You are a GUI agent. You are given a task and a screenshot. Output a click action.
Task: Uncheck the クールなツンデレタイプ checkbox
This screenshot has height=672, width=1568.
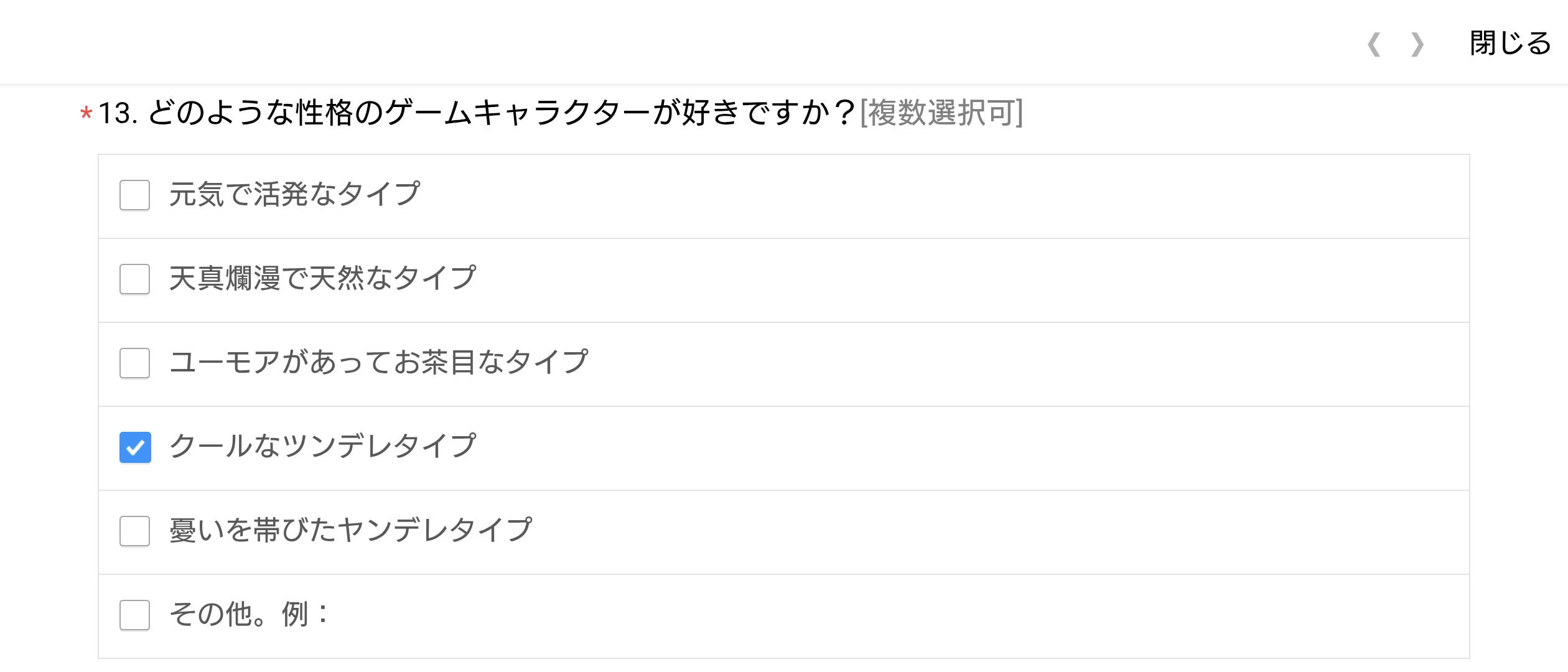pos(135,447)
